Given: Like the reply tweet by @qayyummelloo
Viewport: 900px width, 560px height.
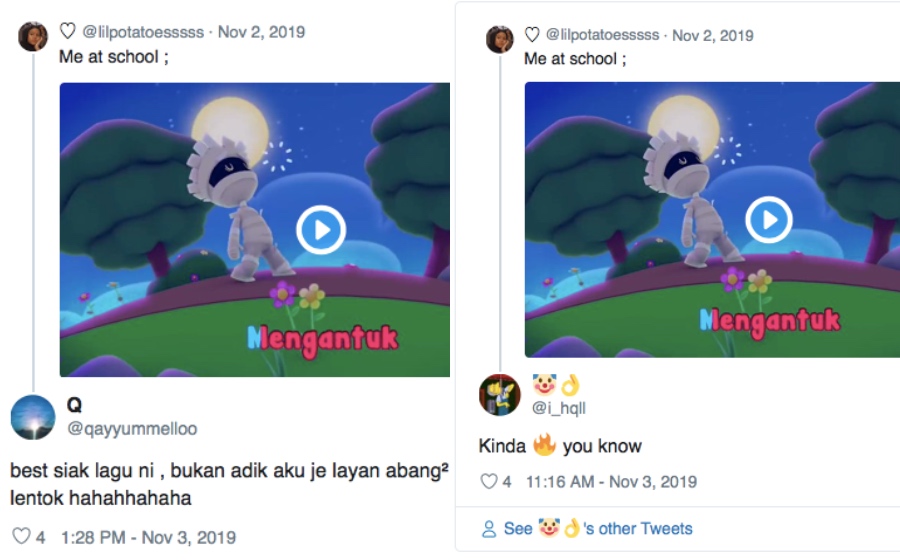Looking at the screenshot, I should click(21, 536).
